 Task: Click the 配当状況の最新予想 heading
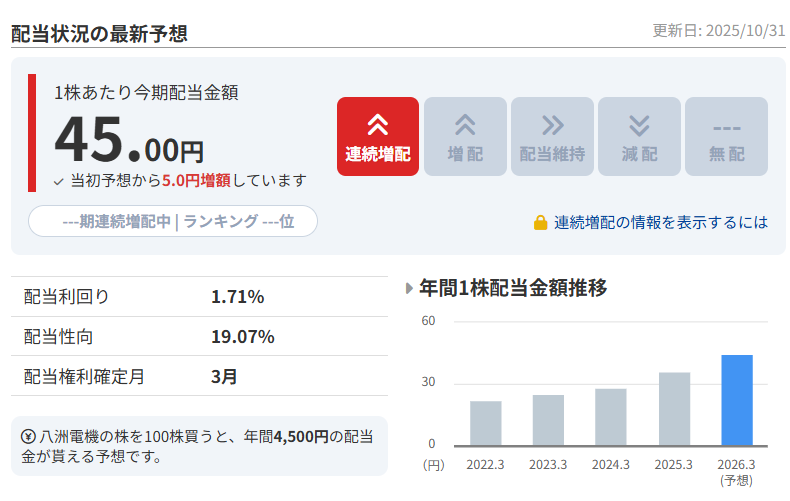pos(99,32)
